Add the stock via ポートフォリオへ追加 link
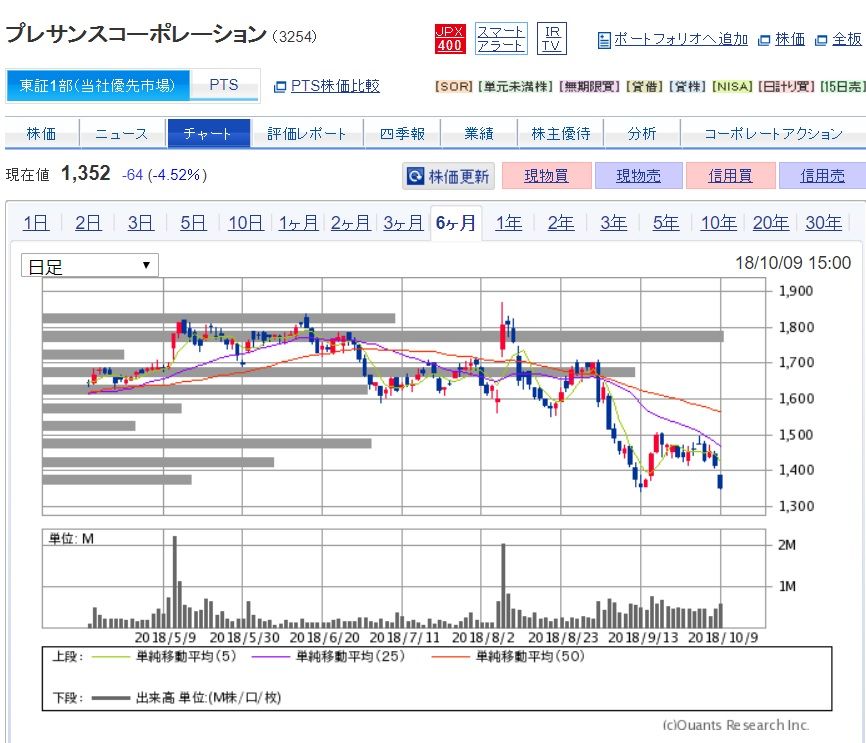Screen dimensions: 866x743 [680, 39]
